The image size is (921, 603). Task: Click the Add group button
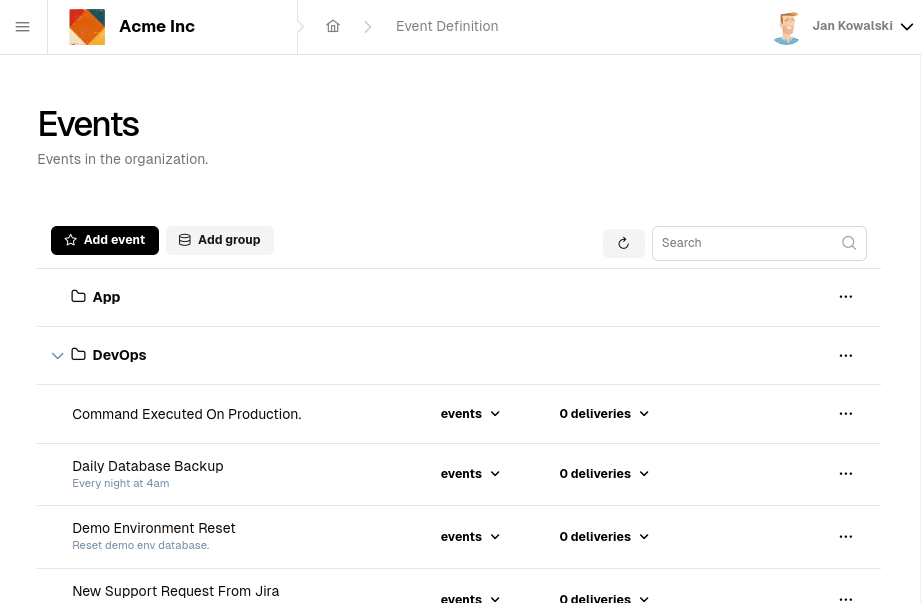219,240
